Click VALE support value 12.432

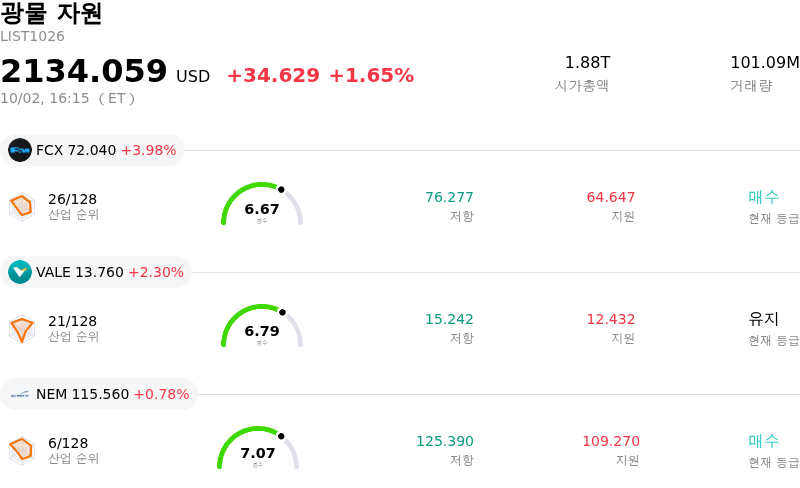[x=611, y=319]
